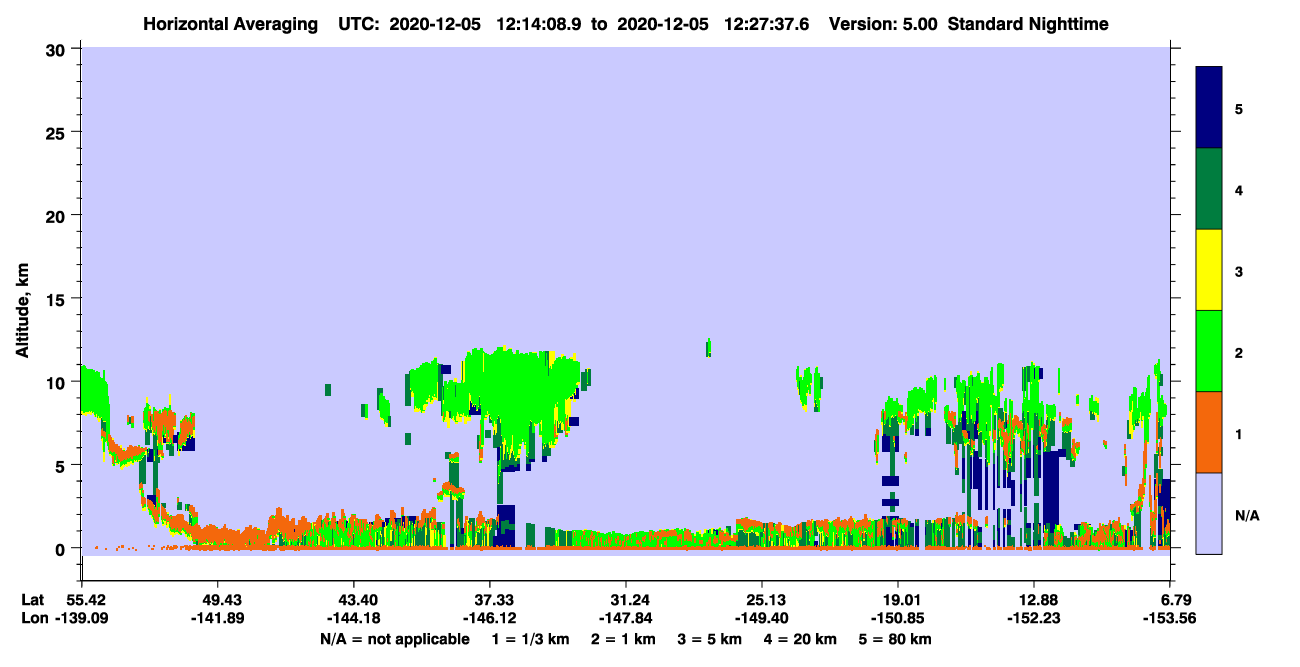This screenshot has height=667, width=1300.
Task: Click the dark green colorbar segment labeled 4
Action: tap(1209, 189)
